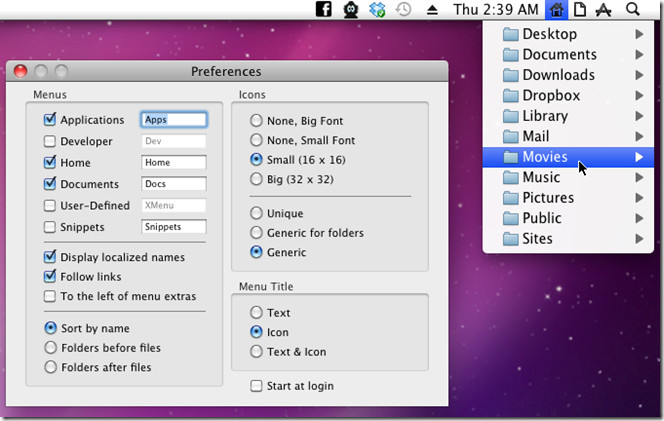This screenshot has height=421, width=664.
Task: Click the Public folder icon
Action: [x=511, y=219]
